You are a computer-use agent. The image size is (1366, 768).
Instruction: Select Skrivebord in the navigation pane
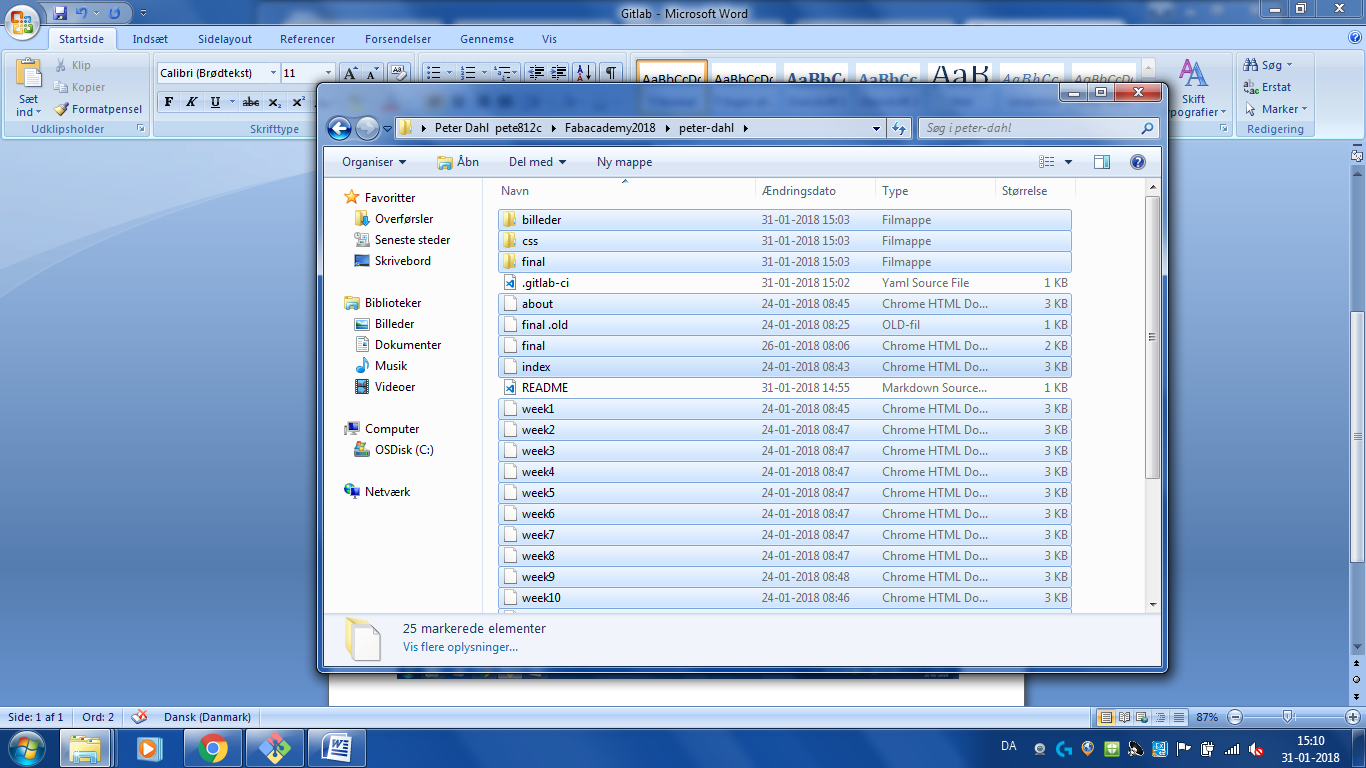point(403,261)
